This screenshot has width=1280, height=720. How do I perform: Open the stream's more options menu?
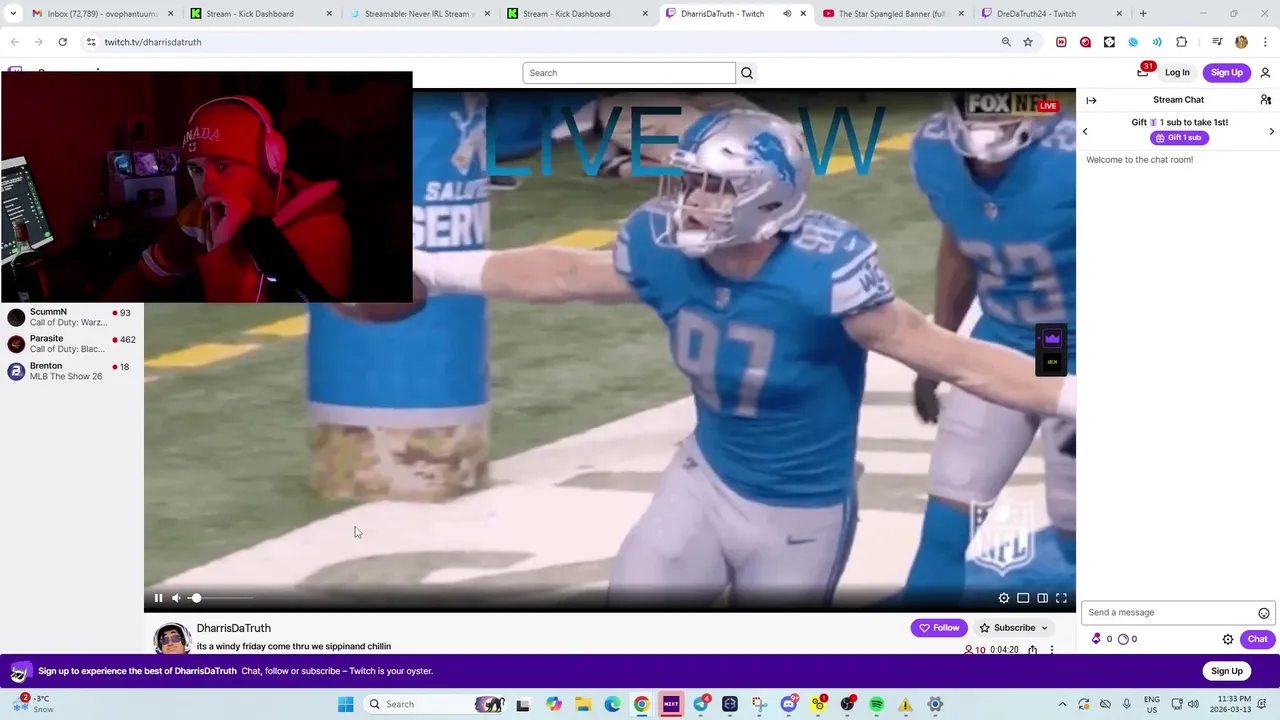coord(1051,650)
